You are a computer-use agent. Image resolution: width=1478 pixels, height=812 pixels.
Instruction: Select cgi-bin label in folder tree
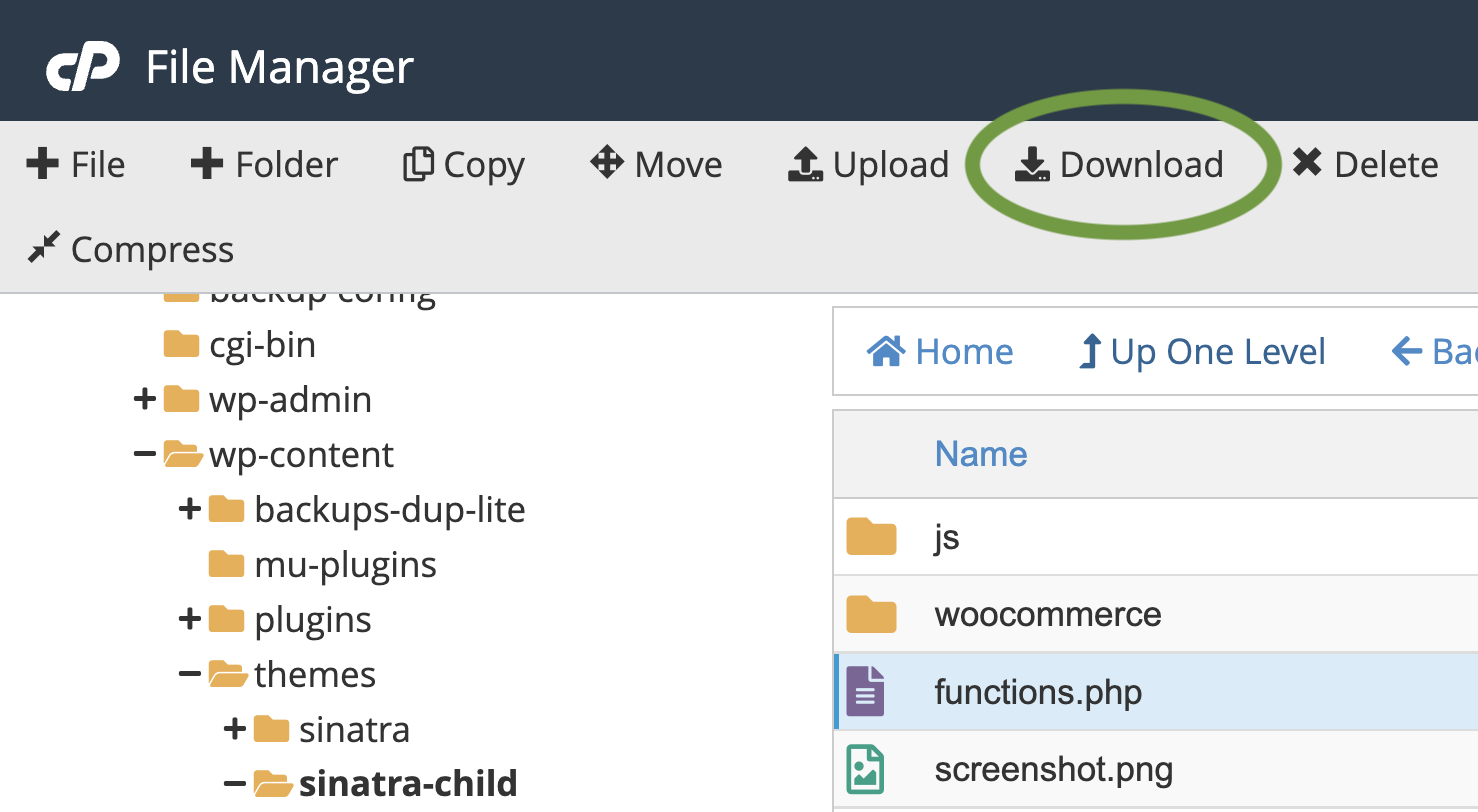click(263, 345)
